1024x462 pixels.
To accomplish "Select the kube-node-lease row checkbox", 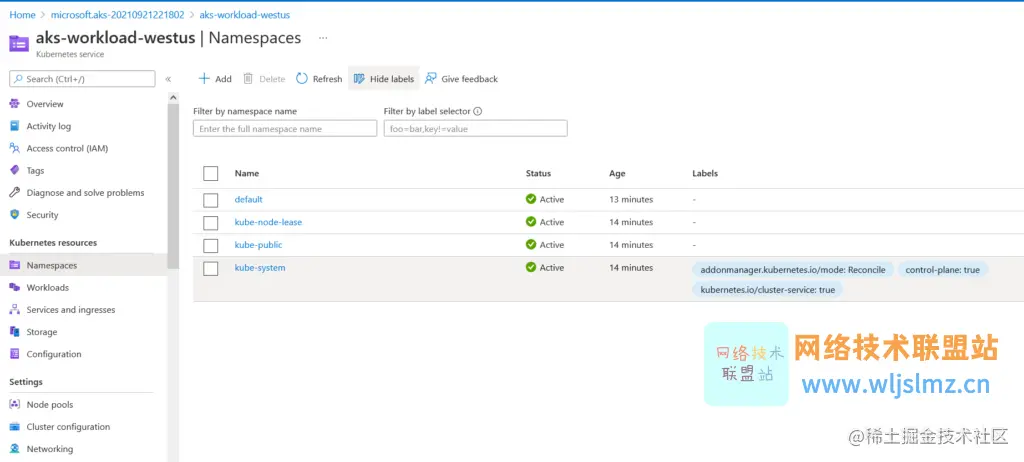I will (x=210, y=223).
